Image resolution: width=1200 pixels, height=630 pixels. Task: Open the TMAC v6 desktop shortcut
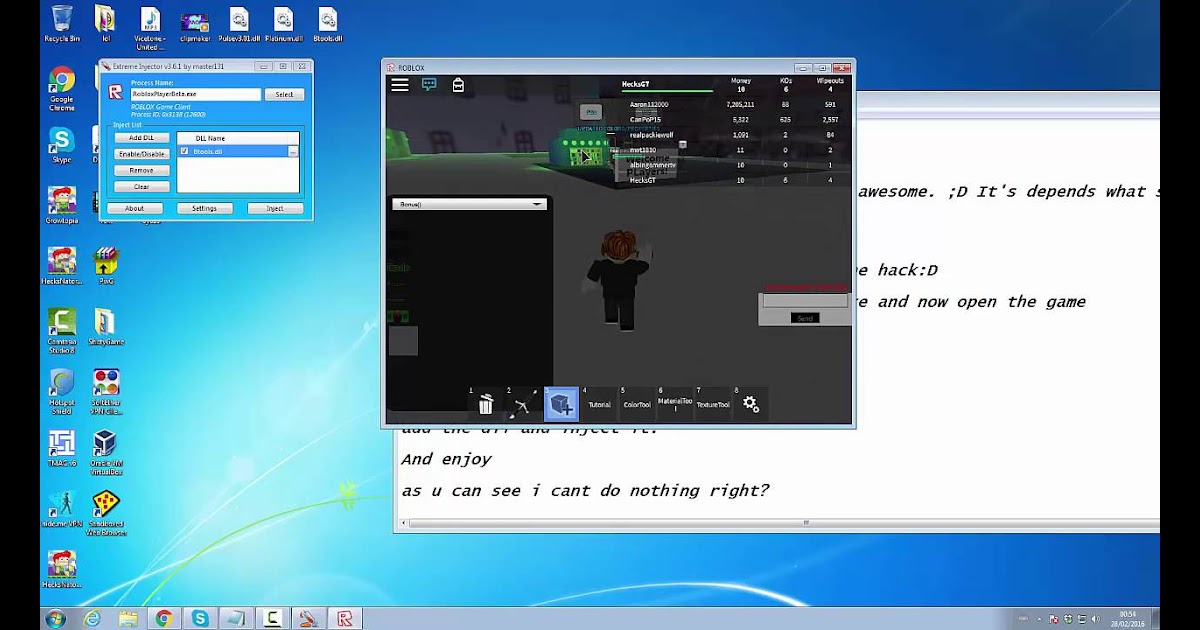[x=62, y=447]
